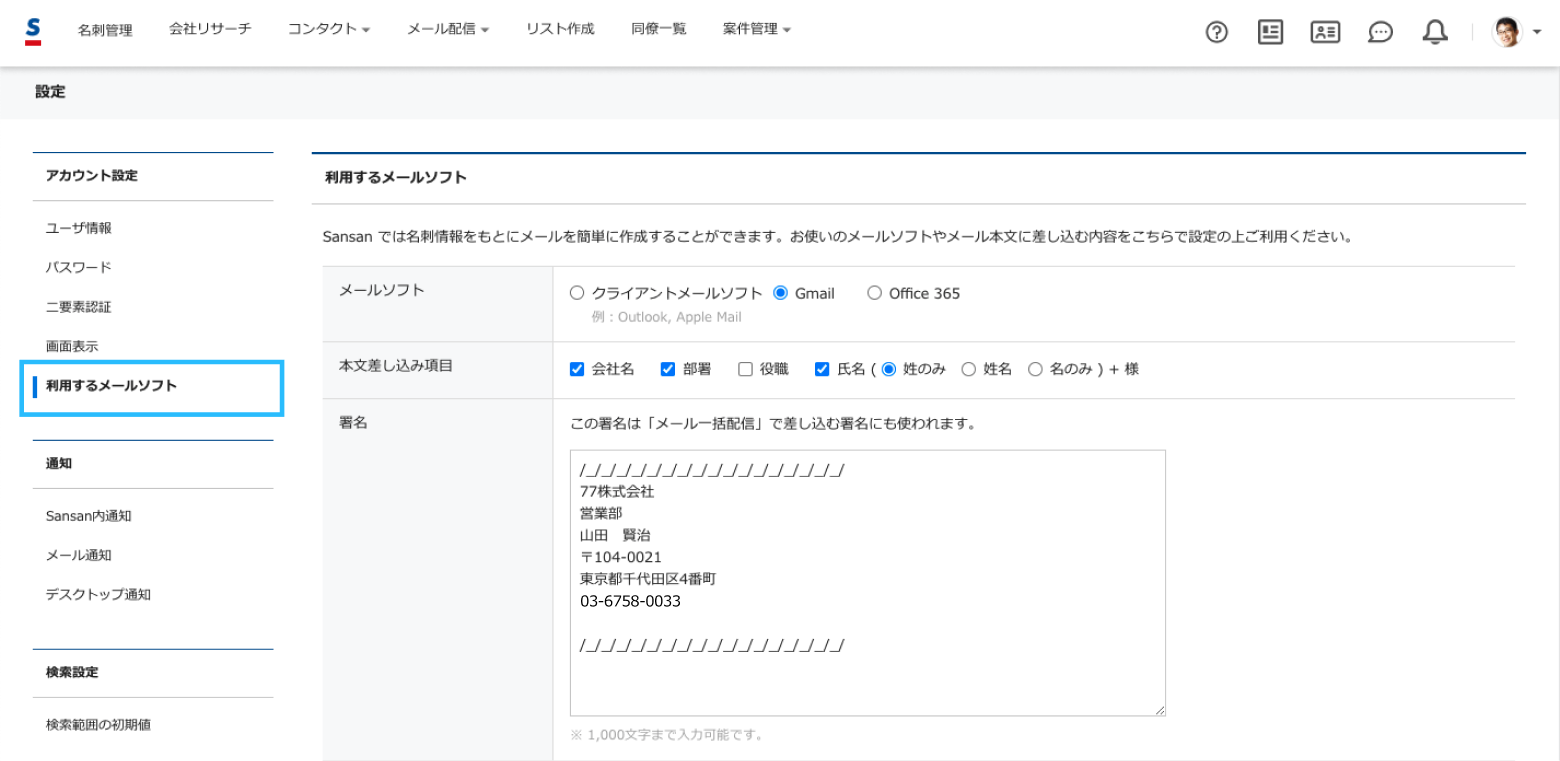
Task: Uncheck the 部署 checkbox
Action: (x=668, y=369)
